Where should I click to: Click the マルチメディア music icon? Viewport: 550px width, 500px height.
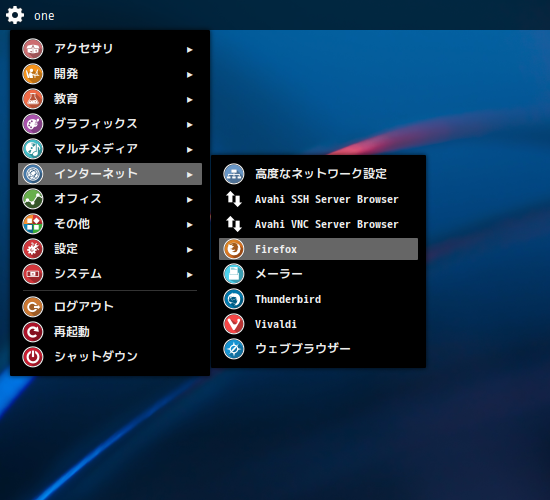33,149
